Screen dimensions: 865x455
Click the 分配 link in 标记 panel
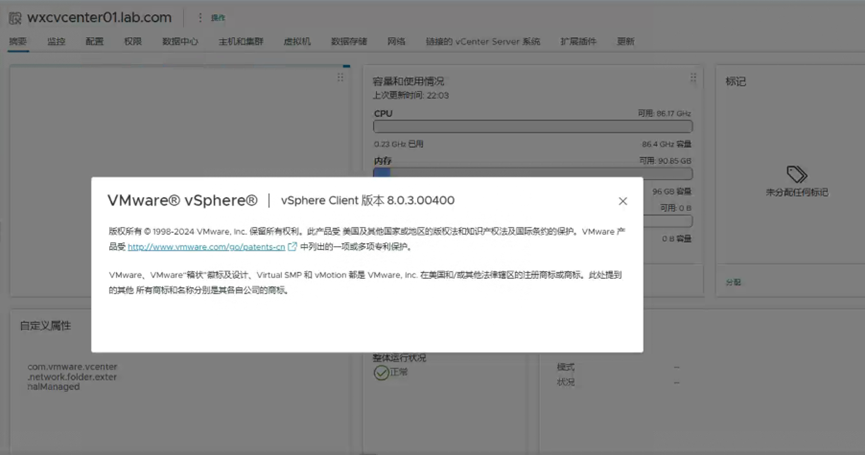pyautogui.click(x=733, y=282)
